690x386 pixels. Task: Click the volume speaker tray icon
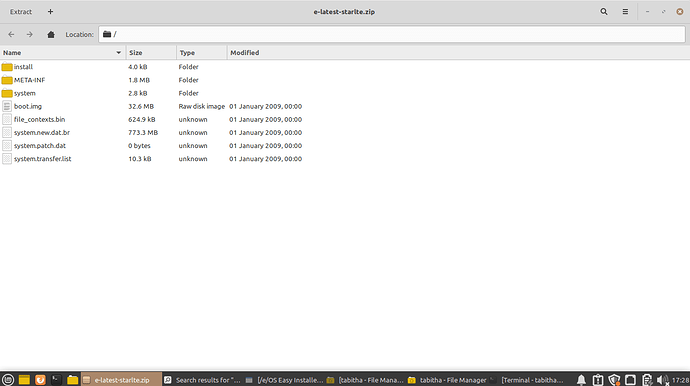663,380
